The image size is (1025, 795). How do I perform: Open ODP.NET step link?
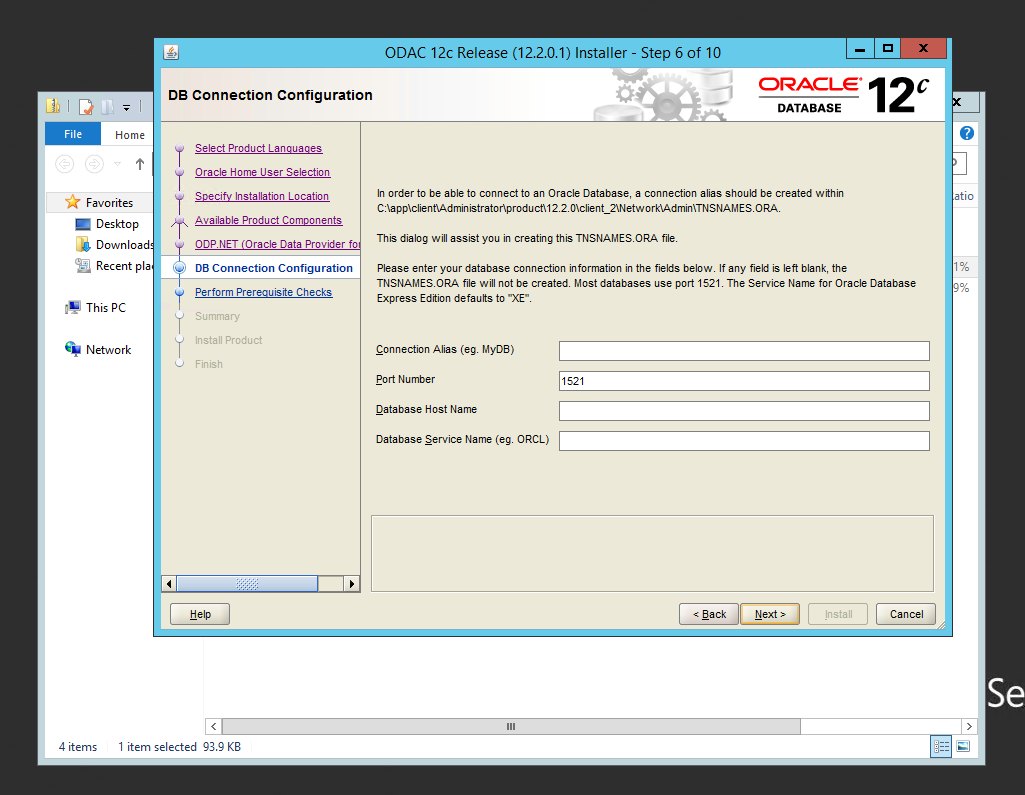277,244
